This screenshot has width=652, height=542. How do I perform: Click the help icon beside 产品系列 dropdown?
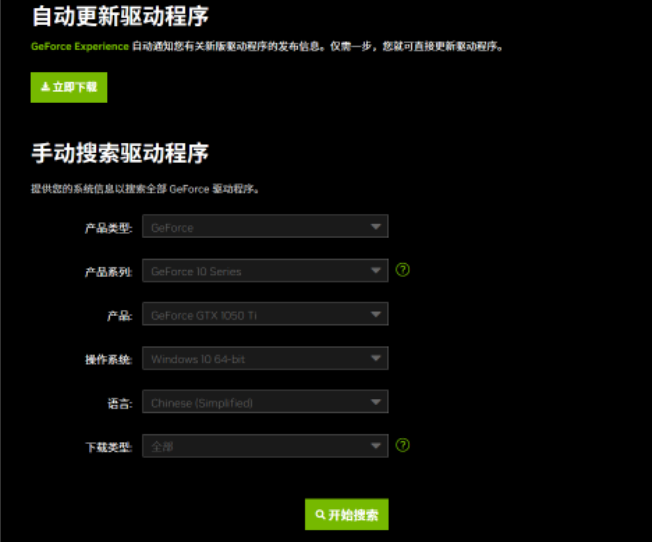click(403, 270)
